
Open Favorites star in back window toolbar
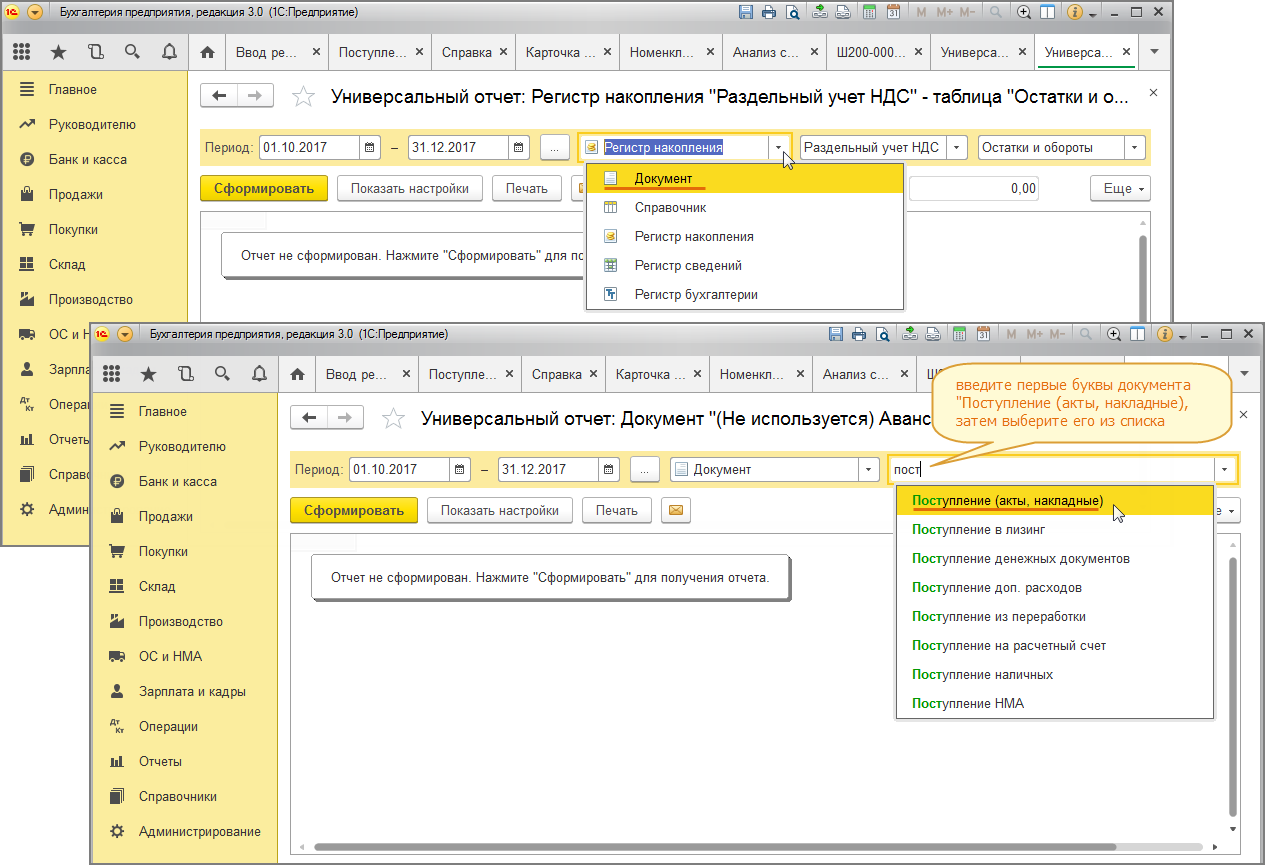[x=59, y=52]
